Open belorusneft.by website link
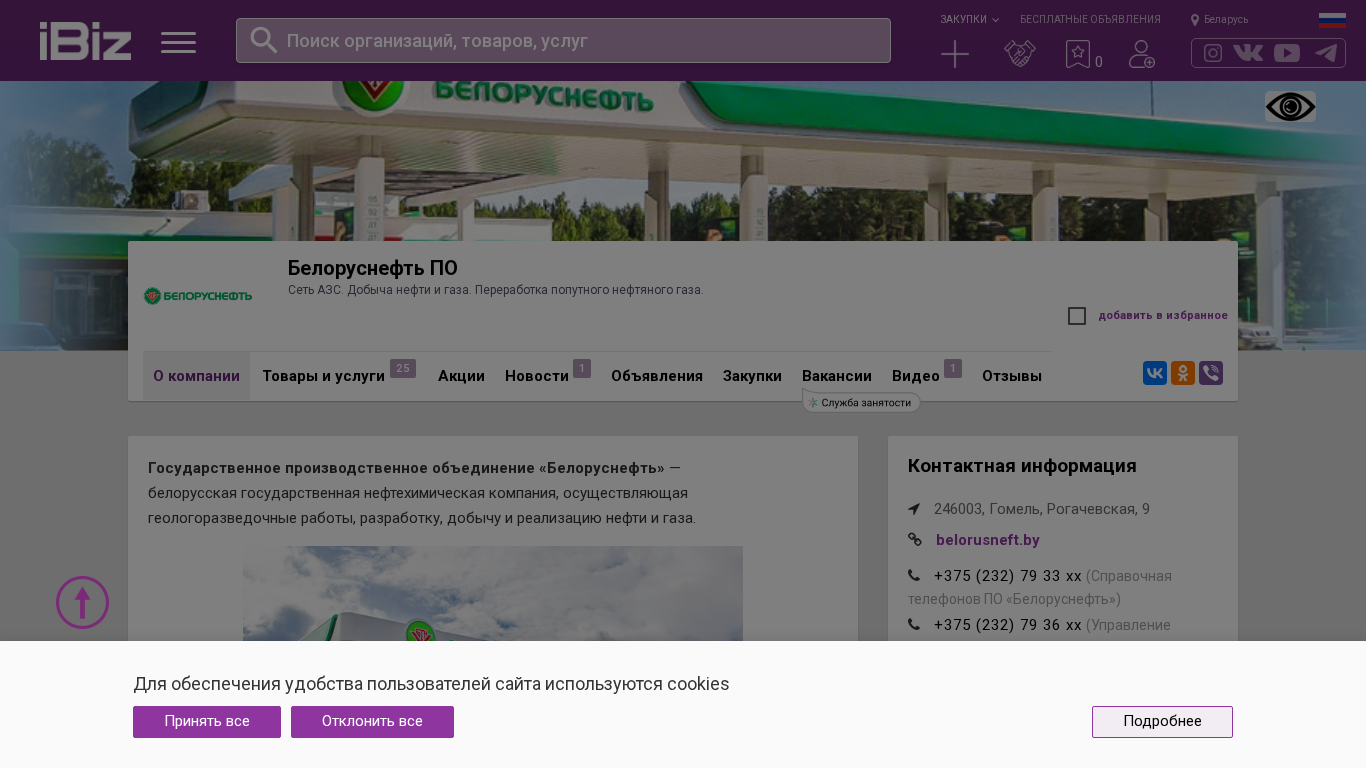 point(988,540)
